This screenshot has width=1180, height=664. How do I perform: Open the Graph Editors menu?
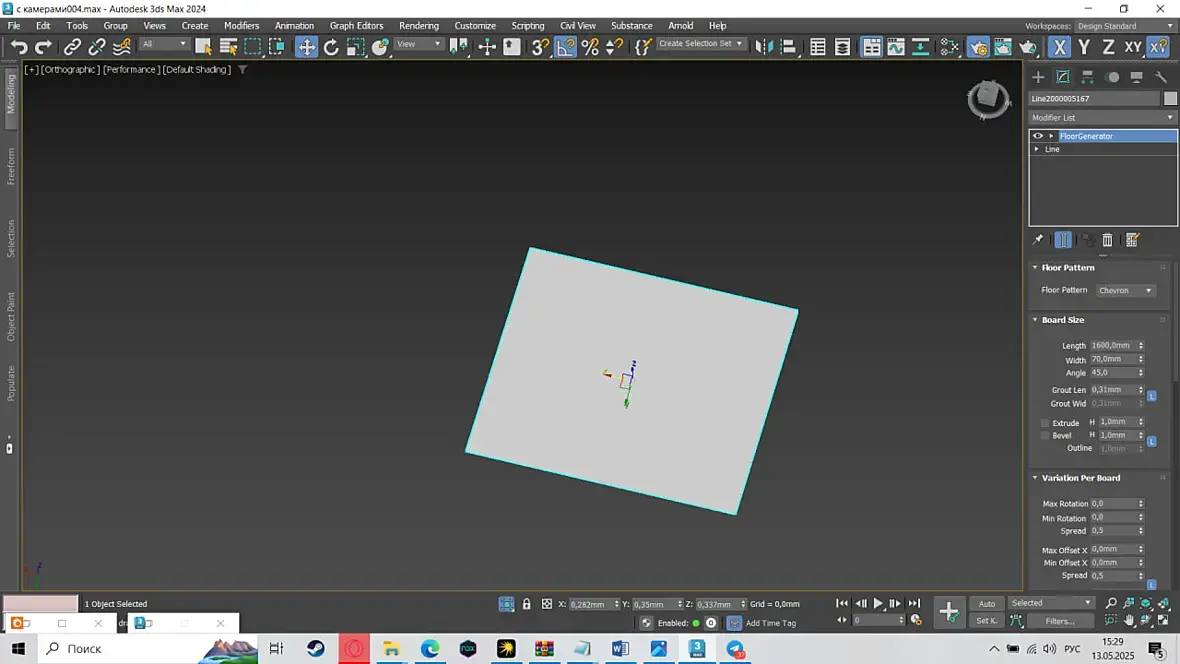click(356, 25)
